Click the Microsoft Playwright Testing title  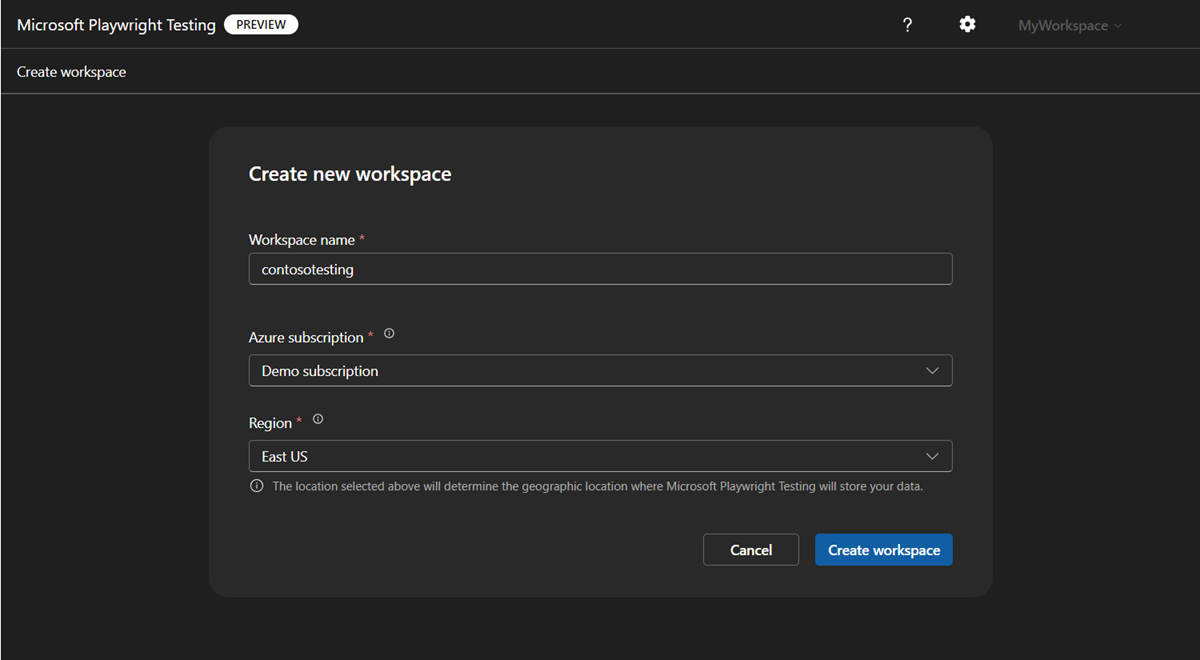(115, 24)
